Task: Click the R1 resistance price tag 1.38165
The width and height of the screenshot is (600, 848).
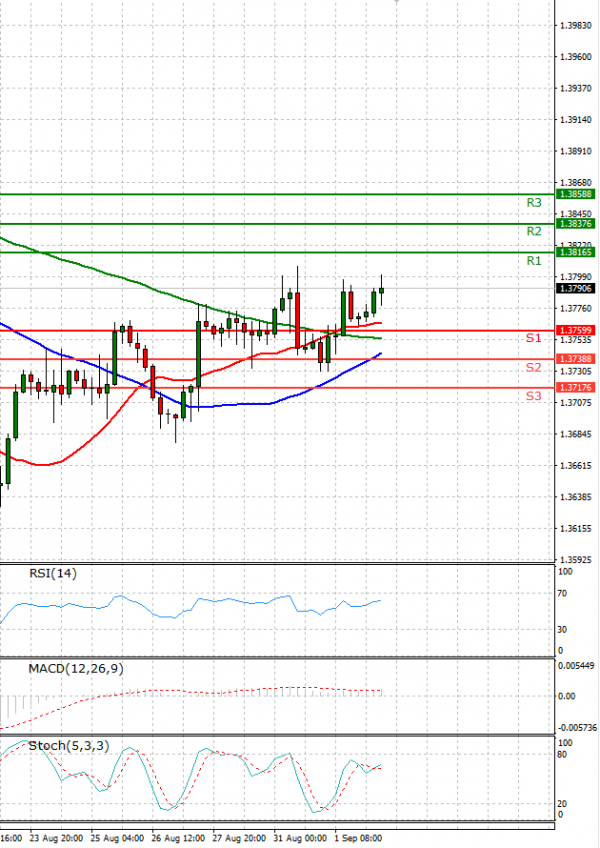Action: click(x=576, y=252)
